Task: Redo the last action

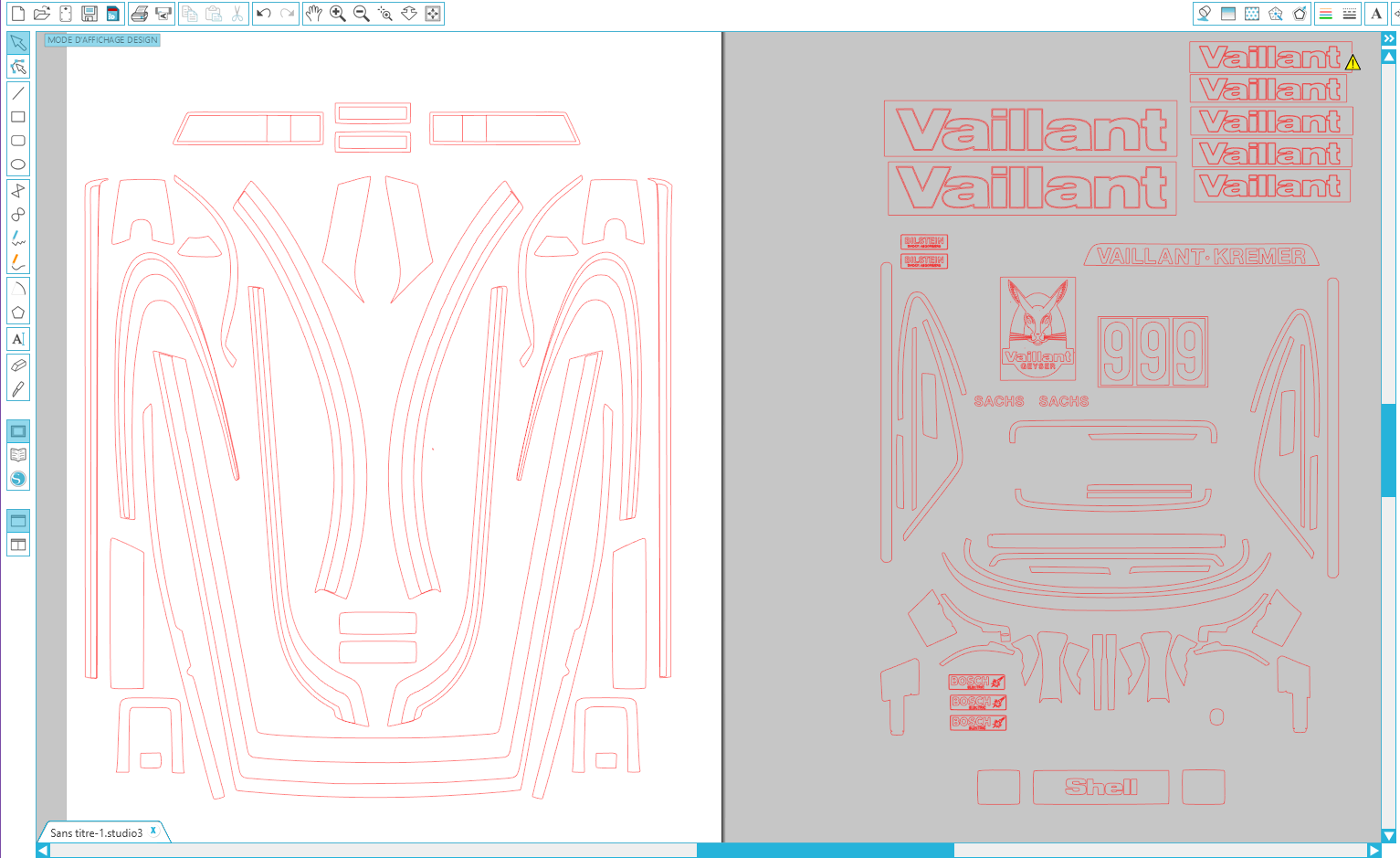Action: tap(288, 14)
